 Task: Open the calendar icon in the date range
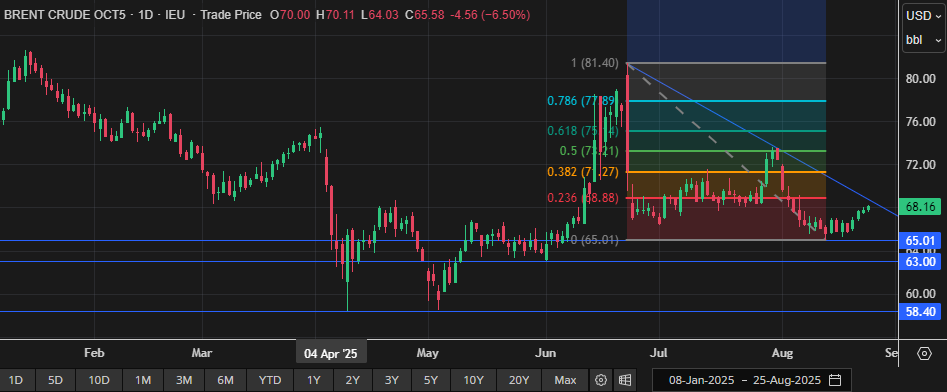(x=835, y=380)
